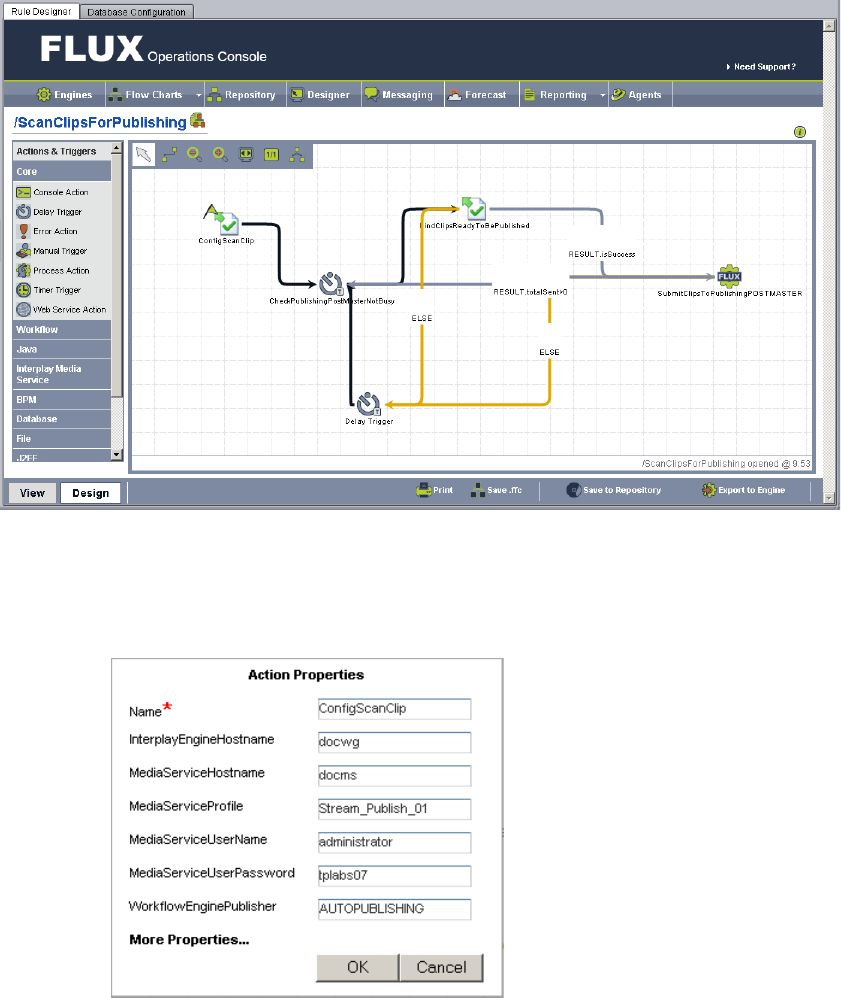Click the Need Support? link
Viewport: 841px width, 998px height.
tap(761, 67)
